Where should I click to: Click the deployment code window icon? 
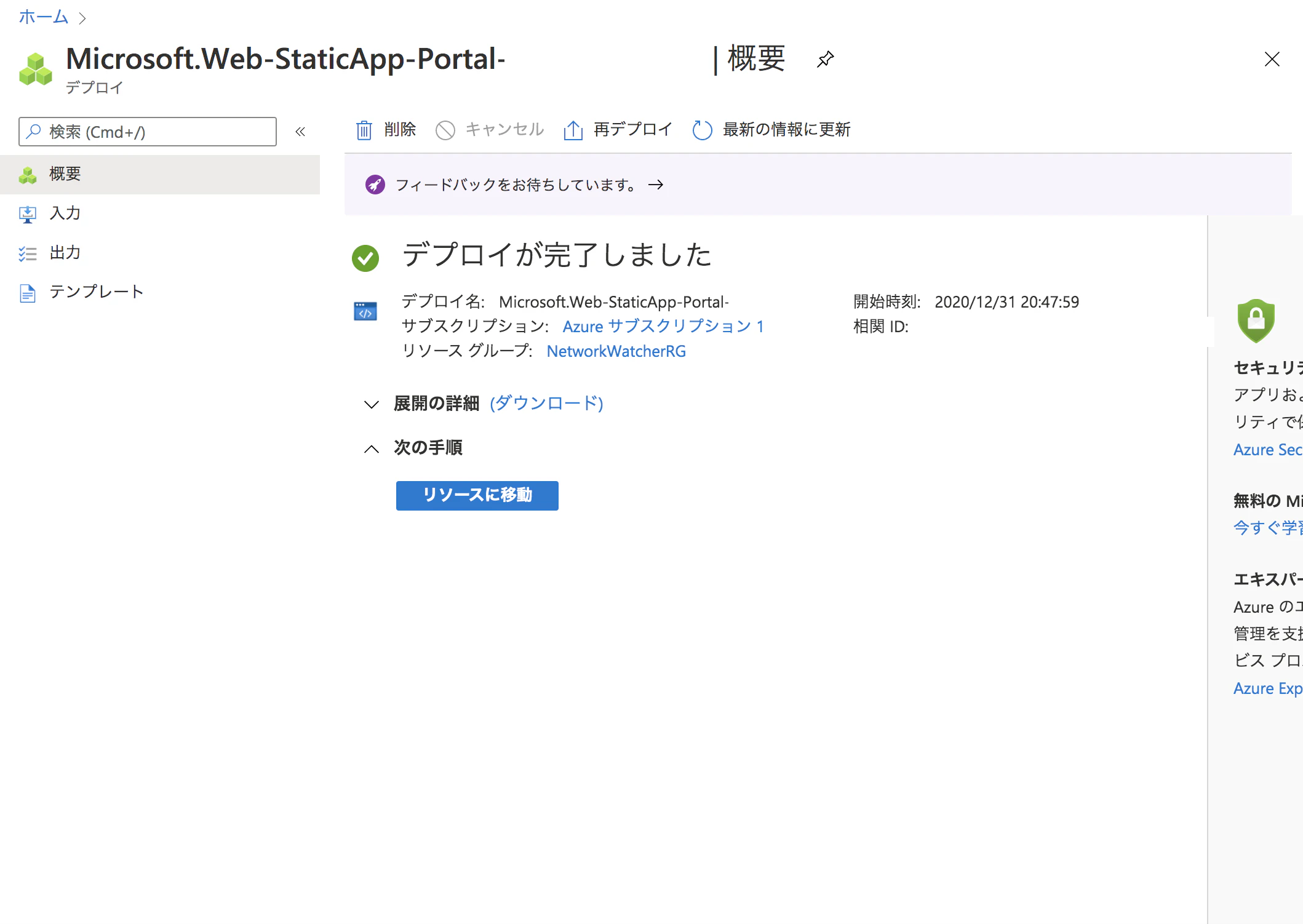[x=365, y=312]
